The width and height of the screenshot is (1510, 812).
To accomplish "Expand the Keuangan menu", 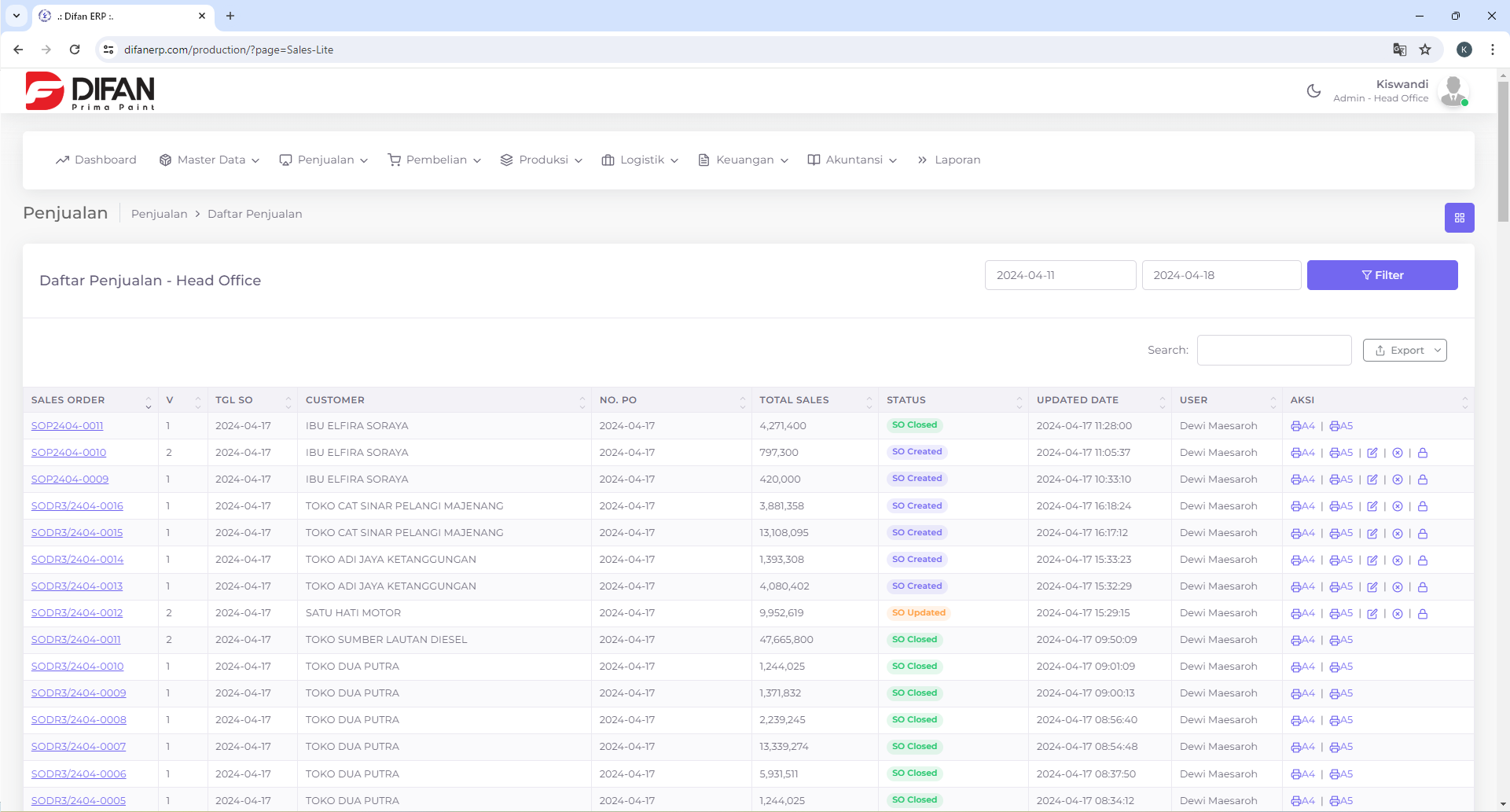I will point(743,160).
